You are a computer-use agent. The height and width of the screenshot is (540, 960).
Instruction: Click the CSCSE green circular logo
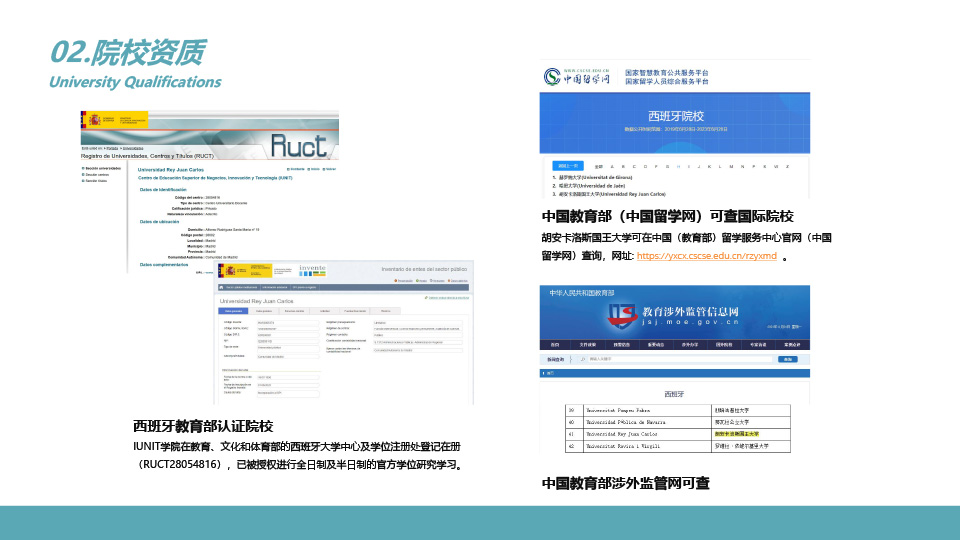tap(552, 77)
